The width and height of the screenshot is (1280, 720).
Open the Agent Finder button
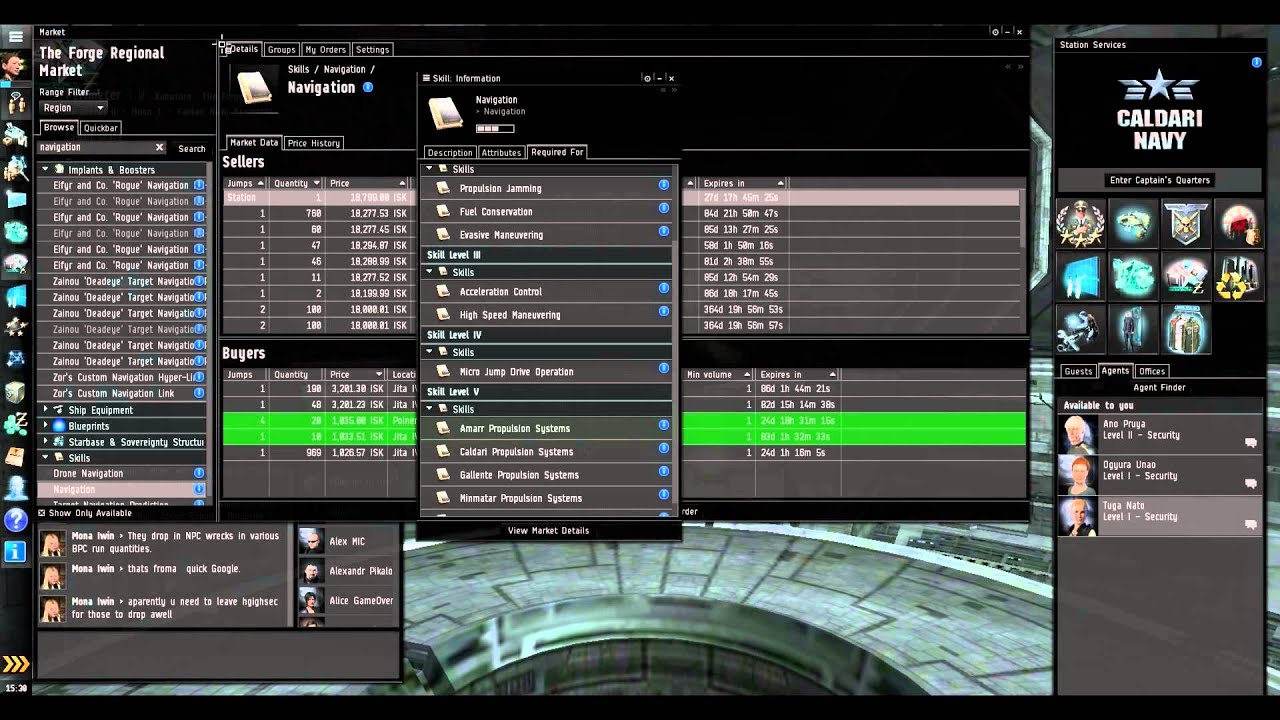coord(1159,387)
